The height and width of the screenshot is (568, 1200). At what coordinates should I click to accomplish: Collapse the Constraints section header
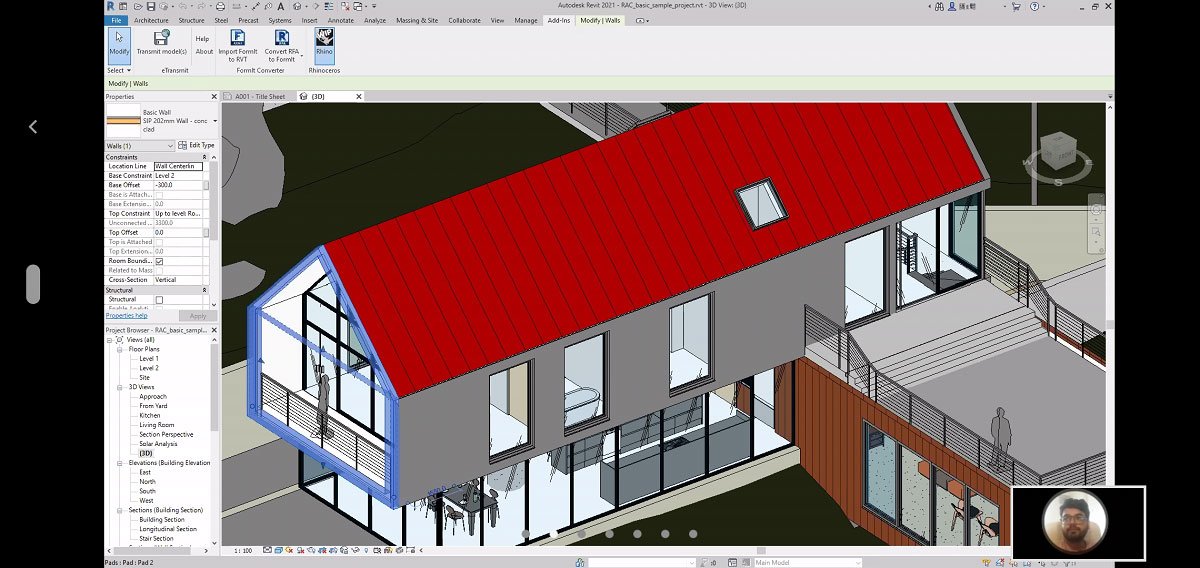pyautogui.click(x=204, y=157)
